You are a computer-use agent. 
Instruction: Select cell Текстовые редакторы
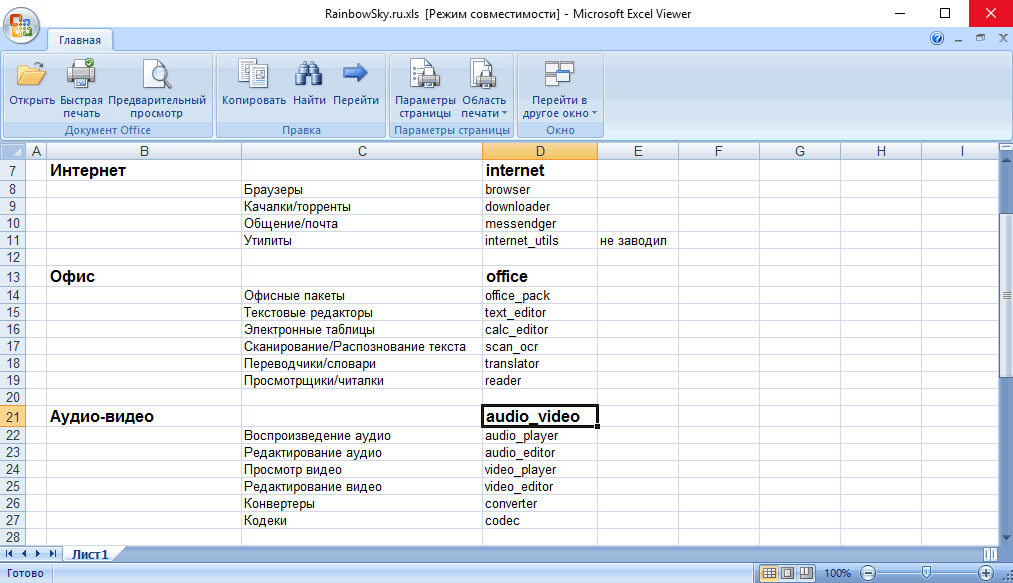362,313
